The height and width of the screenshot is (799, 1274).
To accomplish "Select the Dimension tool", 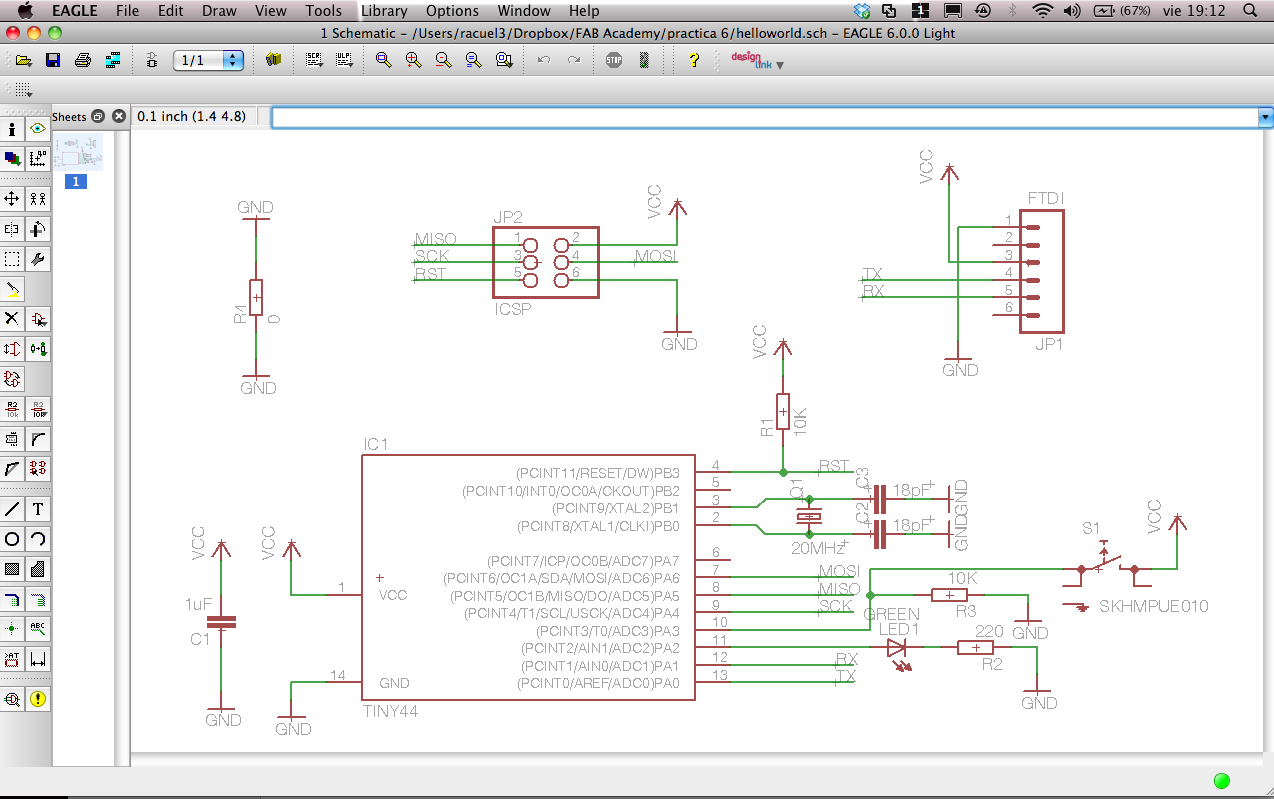I will coord(38,659).
